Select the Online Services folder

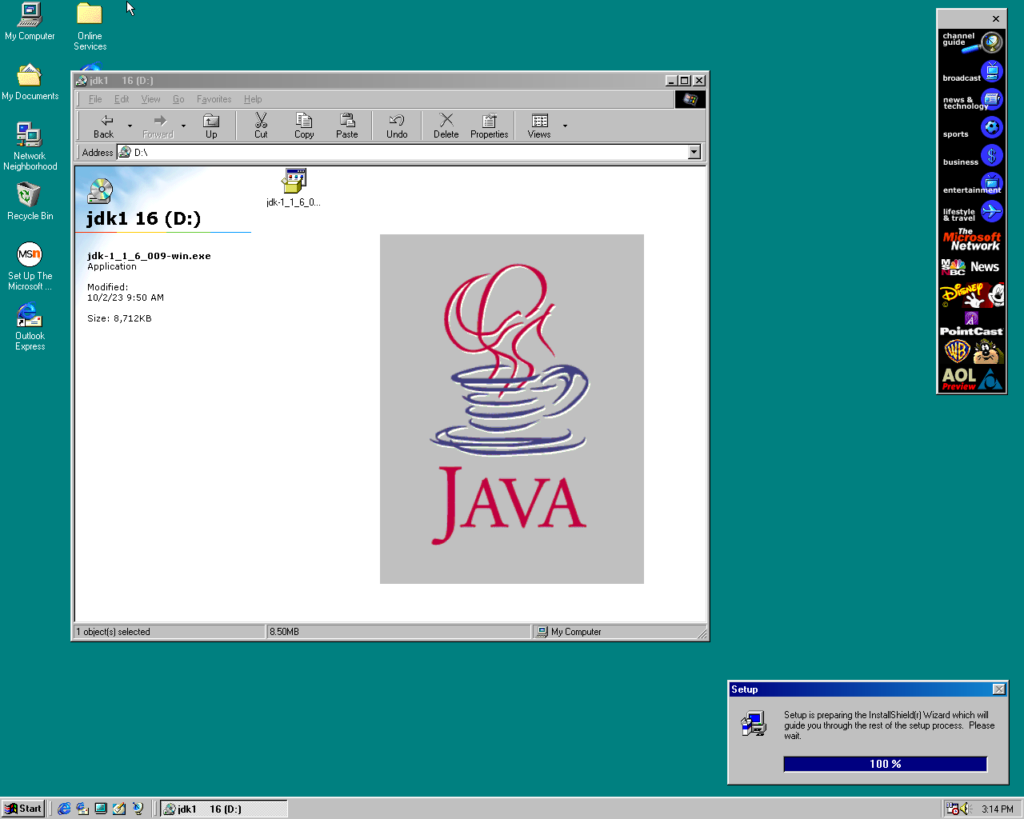pyautogui.click(x=89, y=27)
